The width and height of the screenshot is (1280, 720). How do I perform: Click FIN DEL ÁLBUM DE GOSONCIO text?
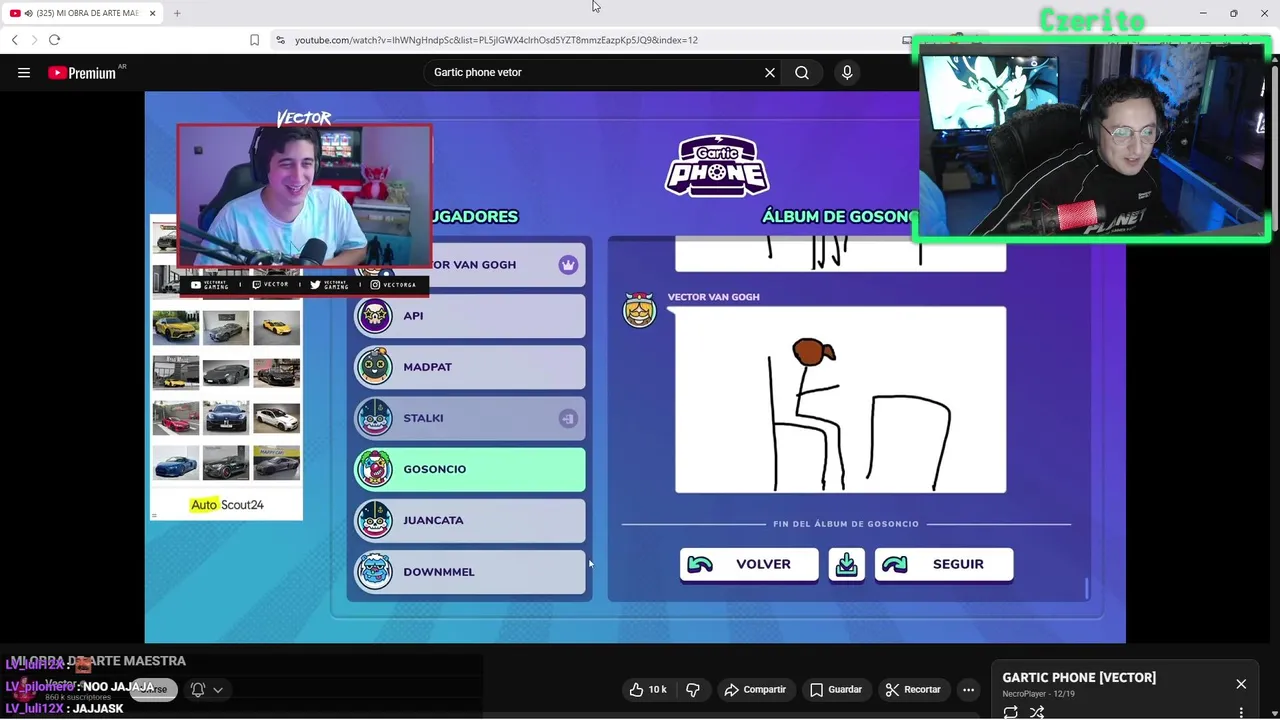click(846, 524)
